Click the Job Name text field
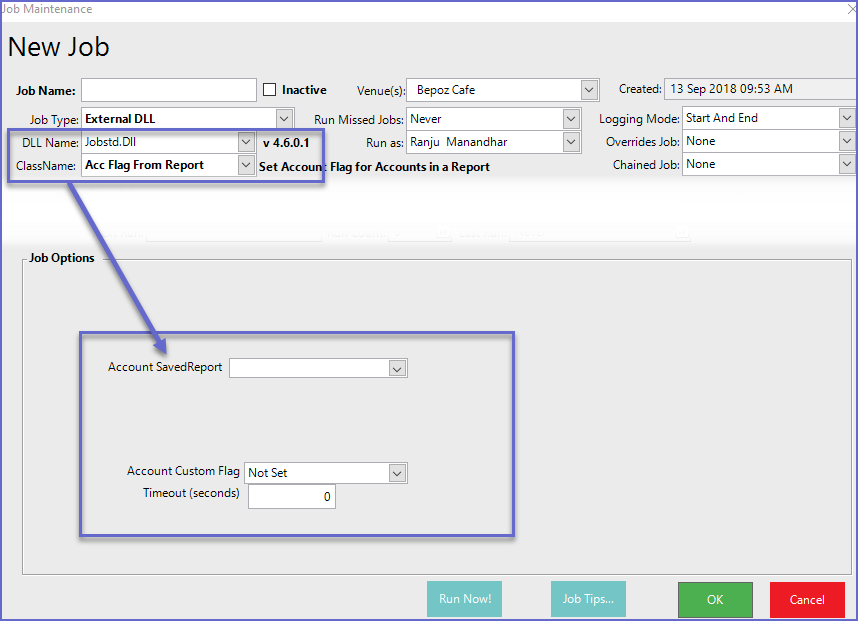Image resolution: width=858 pixels, height=621 pixels. [x=169, y=90]
